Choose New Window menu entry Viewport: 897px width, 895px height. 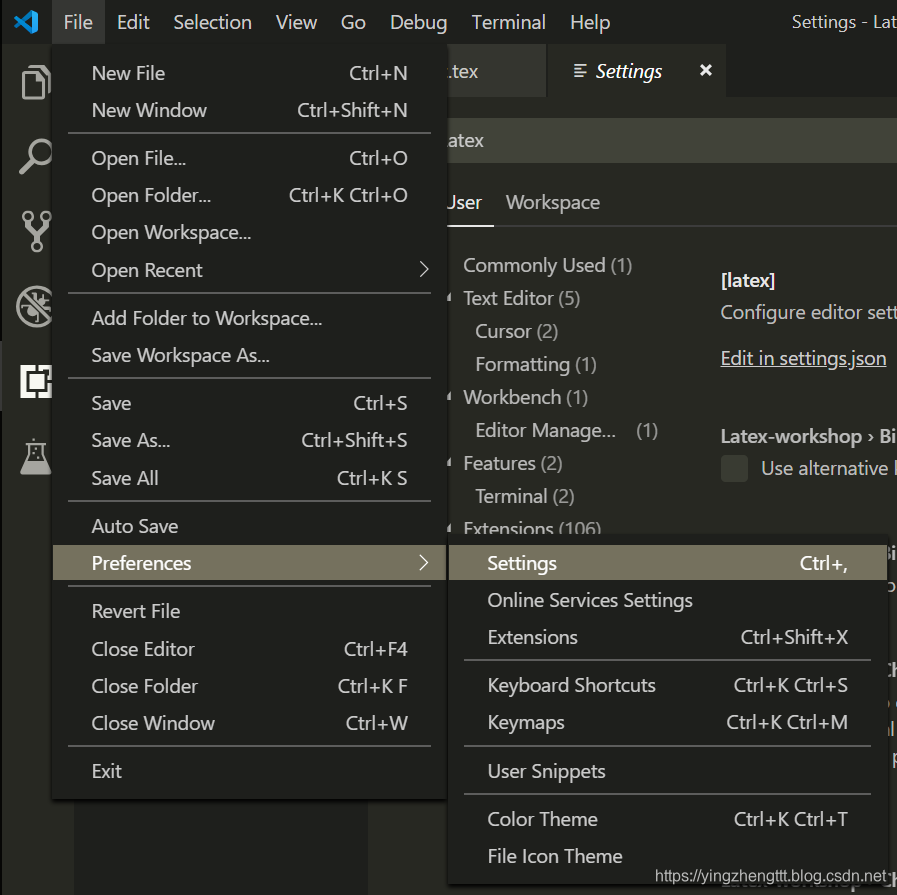click(249, 110)
